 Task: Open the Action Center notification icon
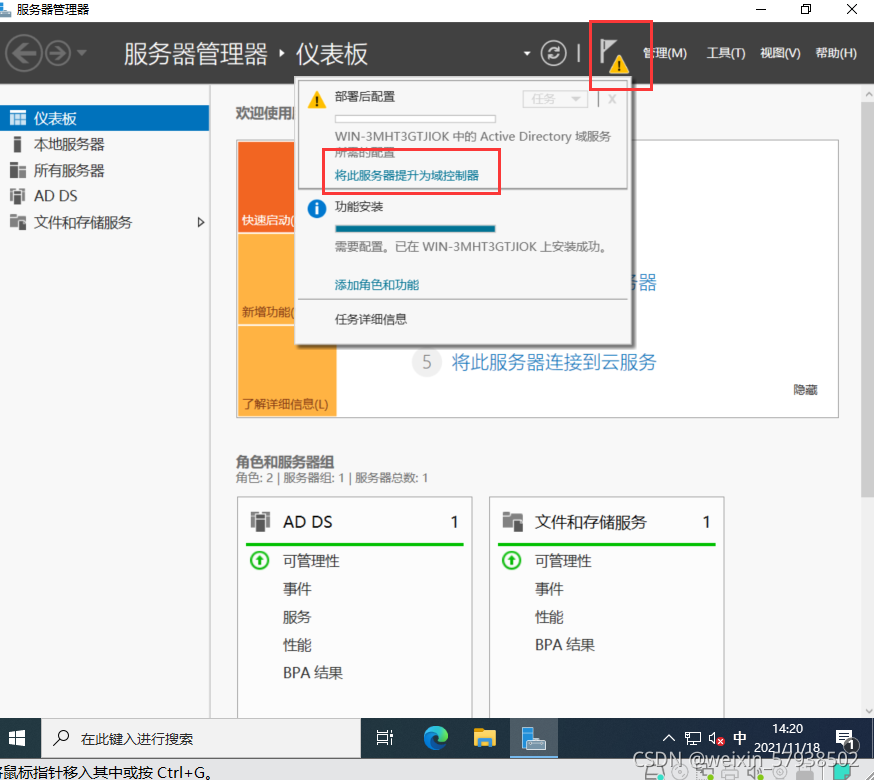coord(846,739)
